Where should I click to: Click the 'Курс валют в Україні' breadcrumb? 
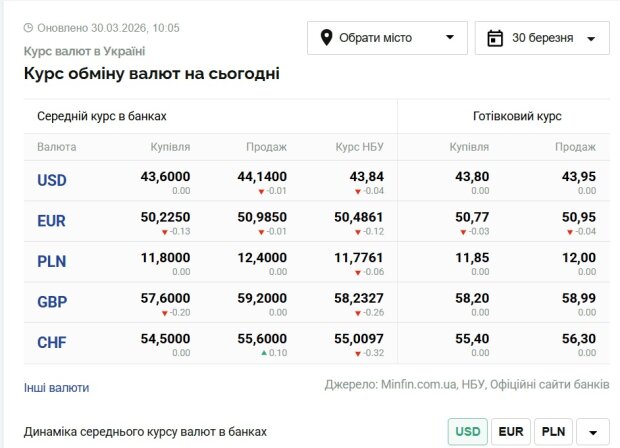coord(84,51)
